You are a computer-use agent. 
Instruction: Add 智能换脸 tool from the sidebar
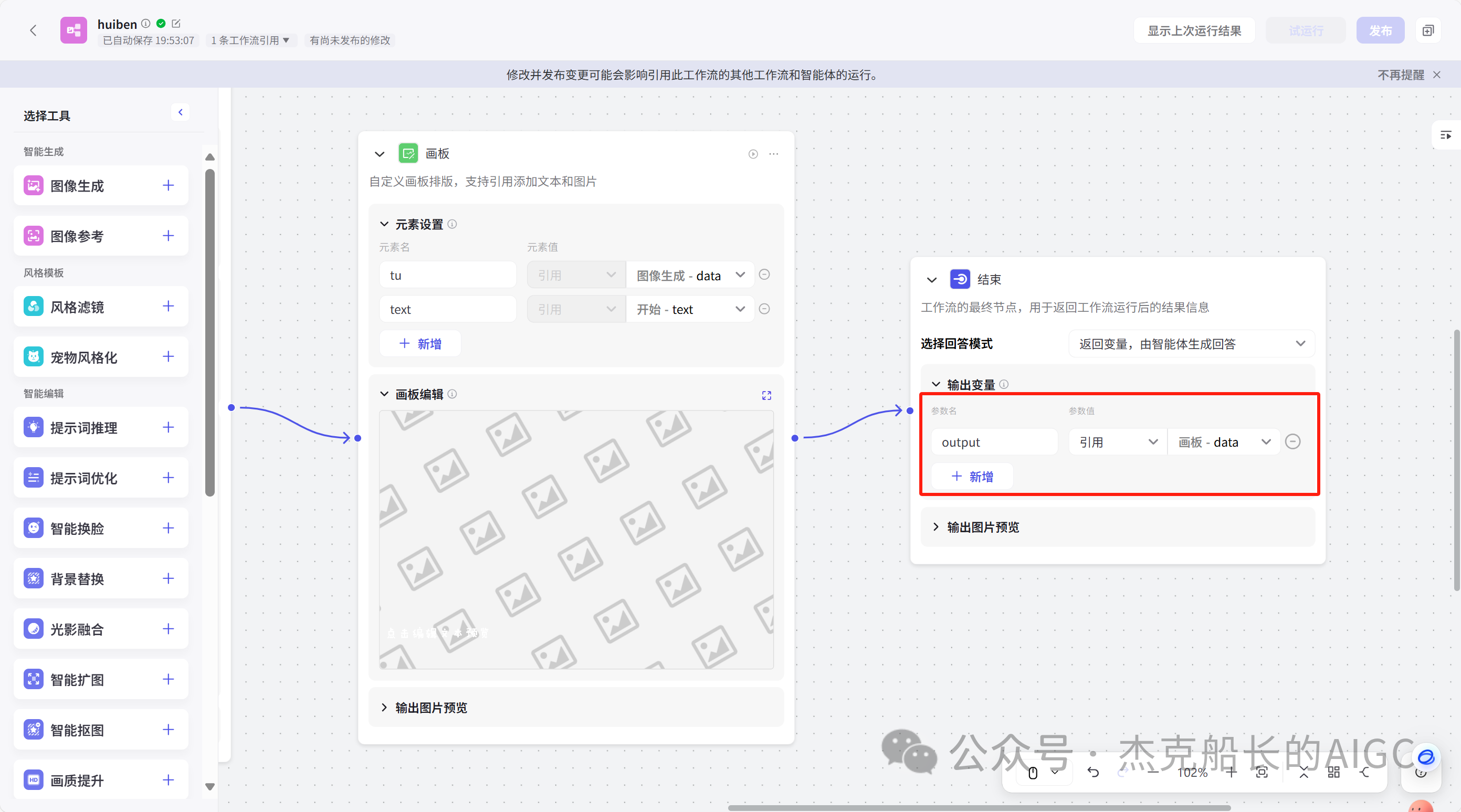coord(168,529)
